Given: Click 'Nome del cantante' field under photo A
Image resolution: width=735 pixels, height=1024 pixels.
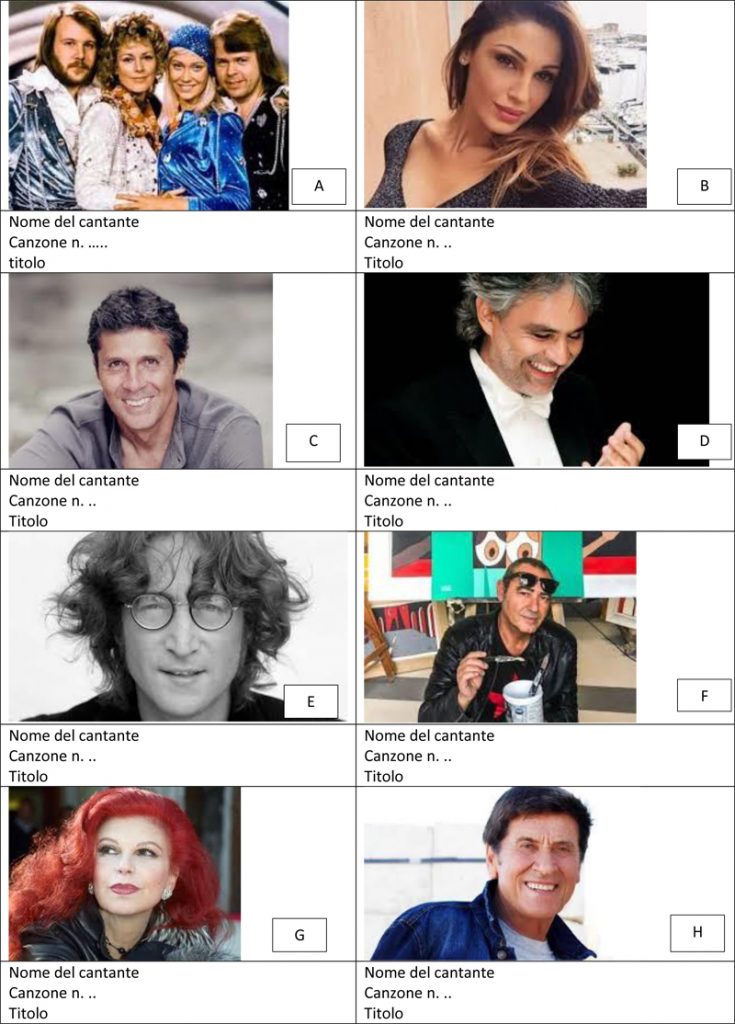Looking at the screenshot, I should (x=74, y=222).
